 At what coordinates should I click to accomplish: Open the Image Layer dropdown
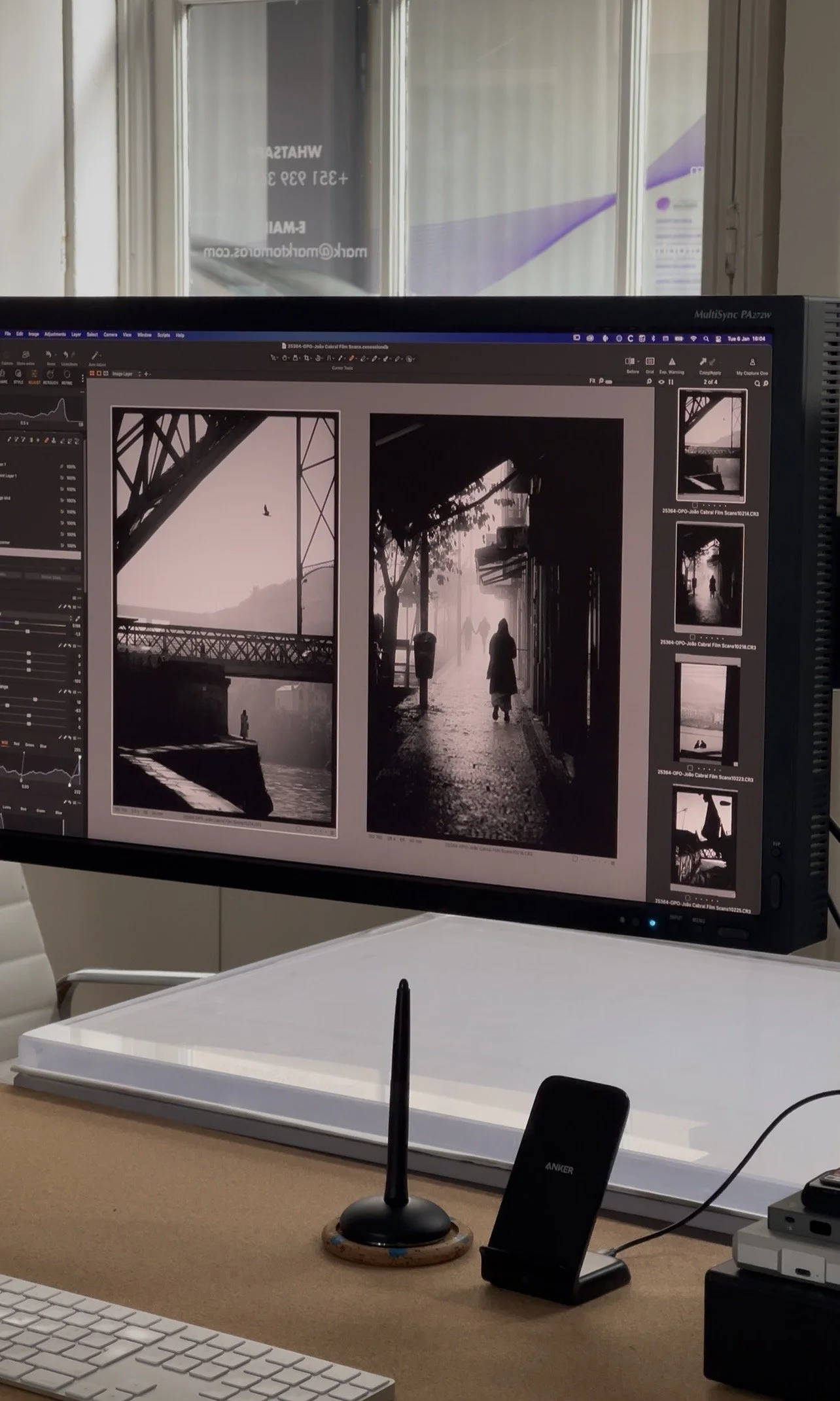pyautogui.click(x=125, y=374)
